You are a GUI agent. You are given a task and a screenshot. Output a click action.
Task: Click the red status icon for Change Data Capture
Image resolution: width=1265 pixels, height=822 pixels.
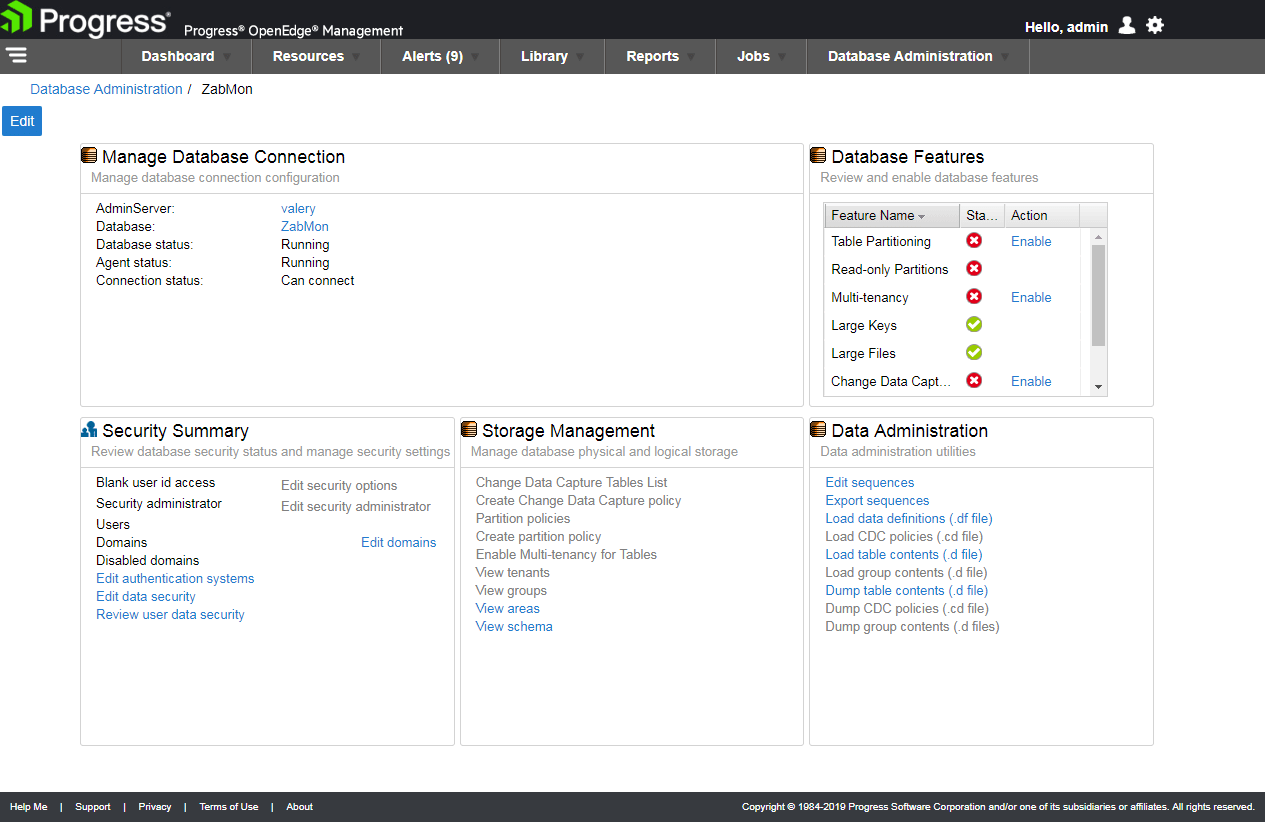click(974, 381)
